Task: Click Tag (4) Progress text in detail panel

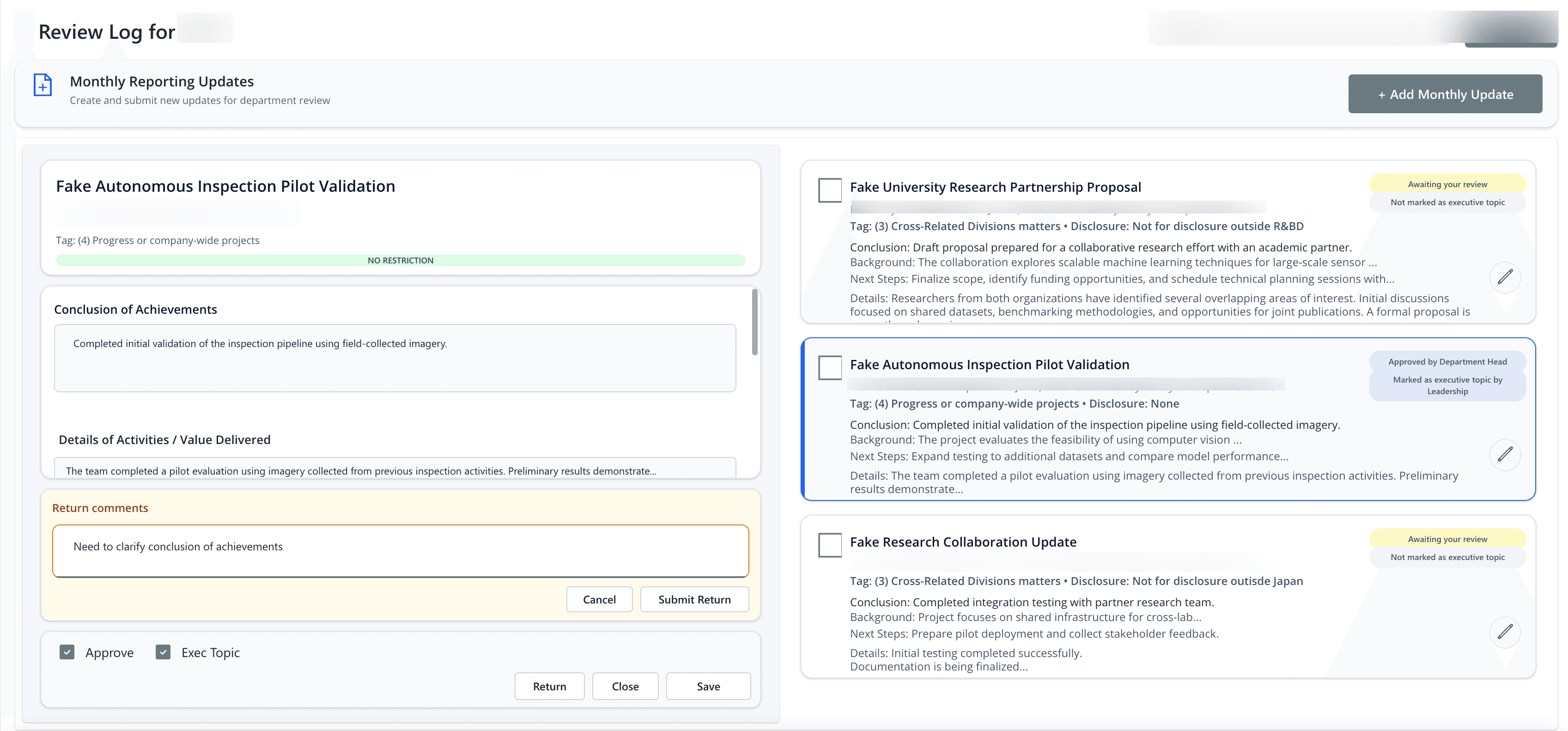Action: pyautogui.click(x=158, y=240)
